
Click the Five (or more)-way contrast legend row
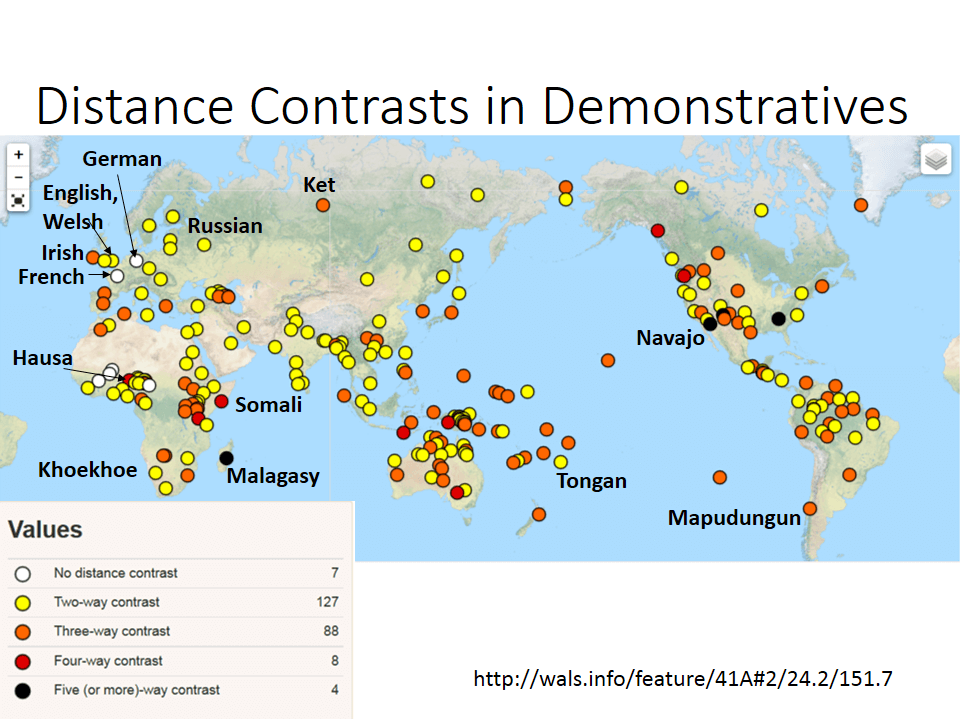(x=176, y=690)
